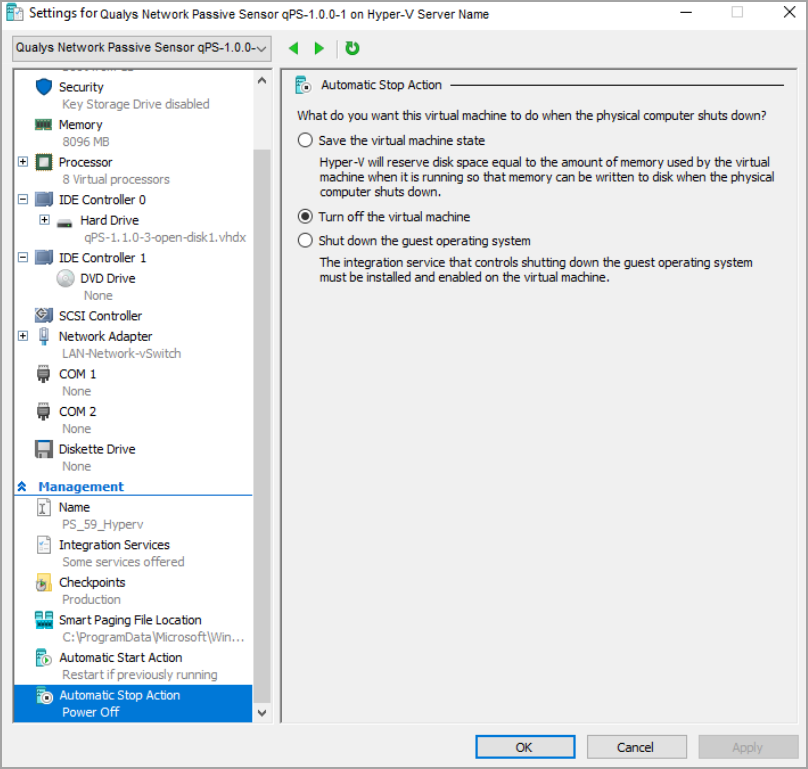Click the green refresh icon in toolbar

pyautogui.click(x=352, y=48)
